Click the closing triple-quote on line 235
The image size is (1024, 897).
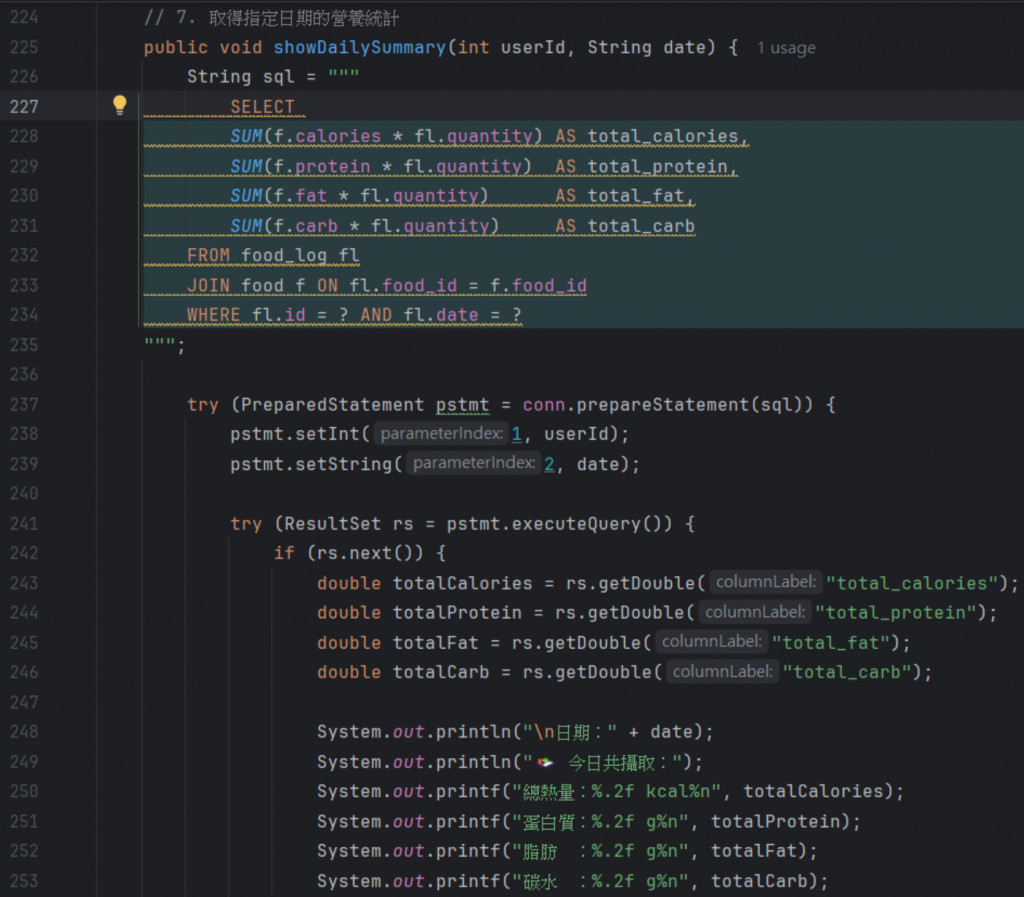161,341
